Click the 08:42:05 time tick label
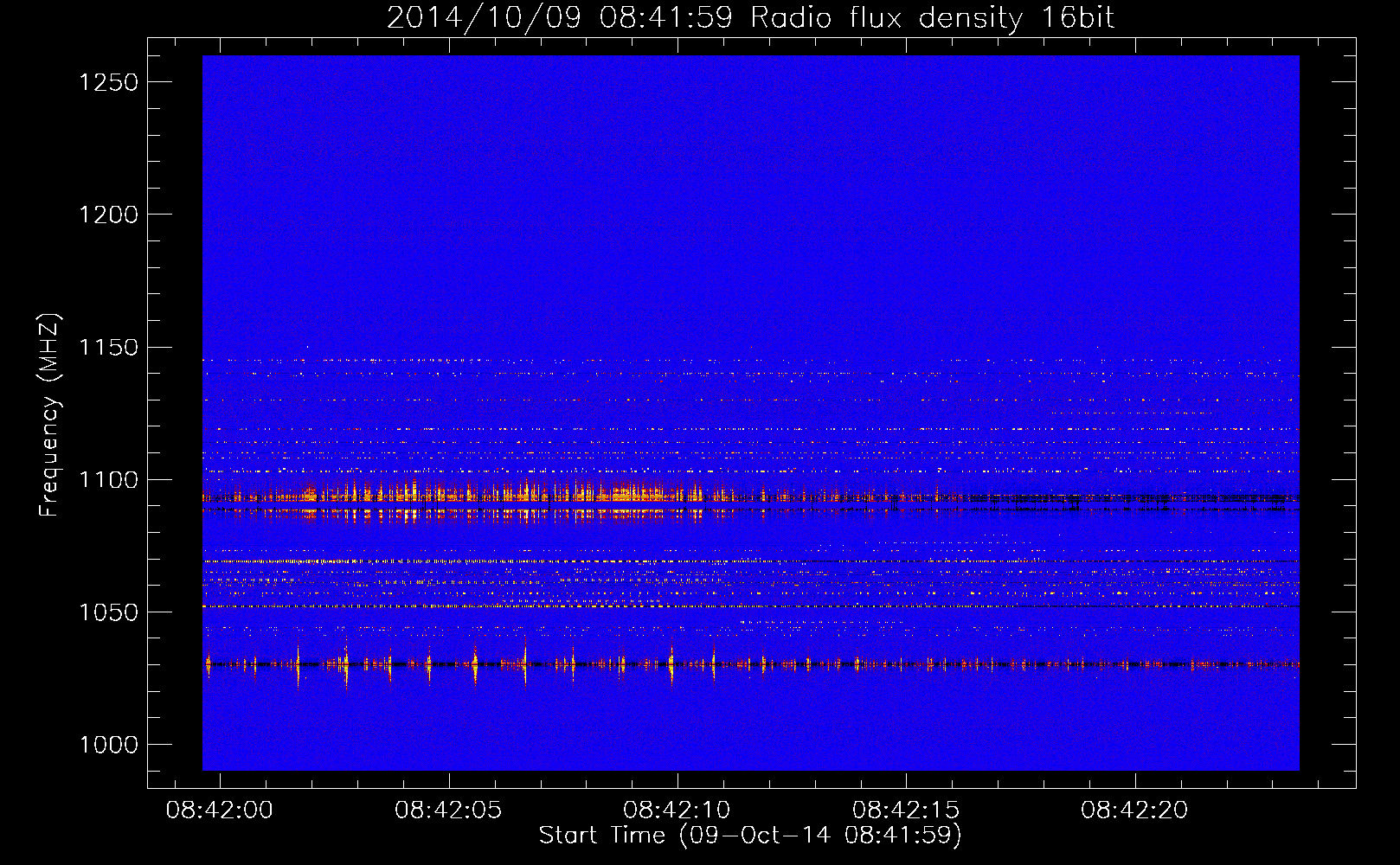Viewport: 1400px width, 865px height. (448, 811)
